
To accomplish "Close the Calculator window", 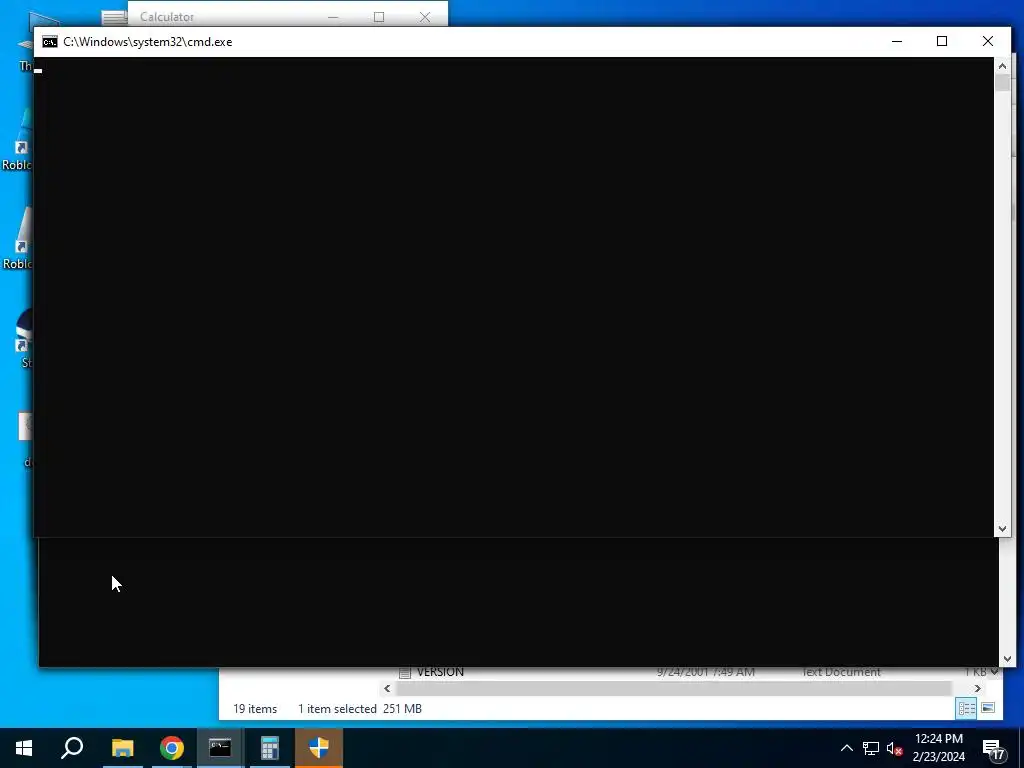I will click(x=425, y=17).
